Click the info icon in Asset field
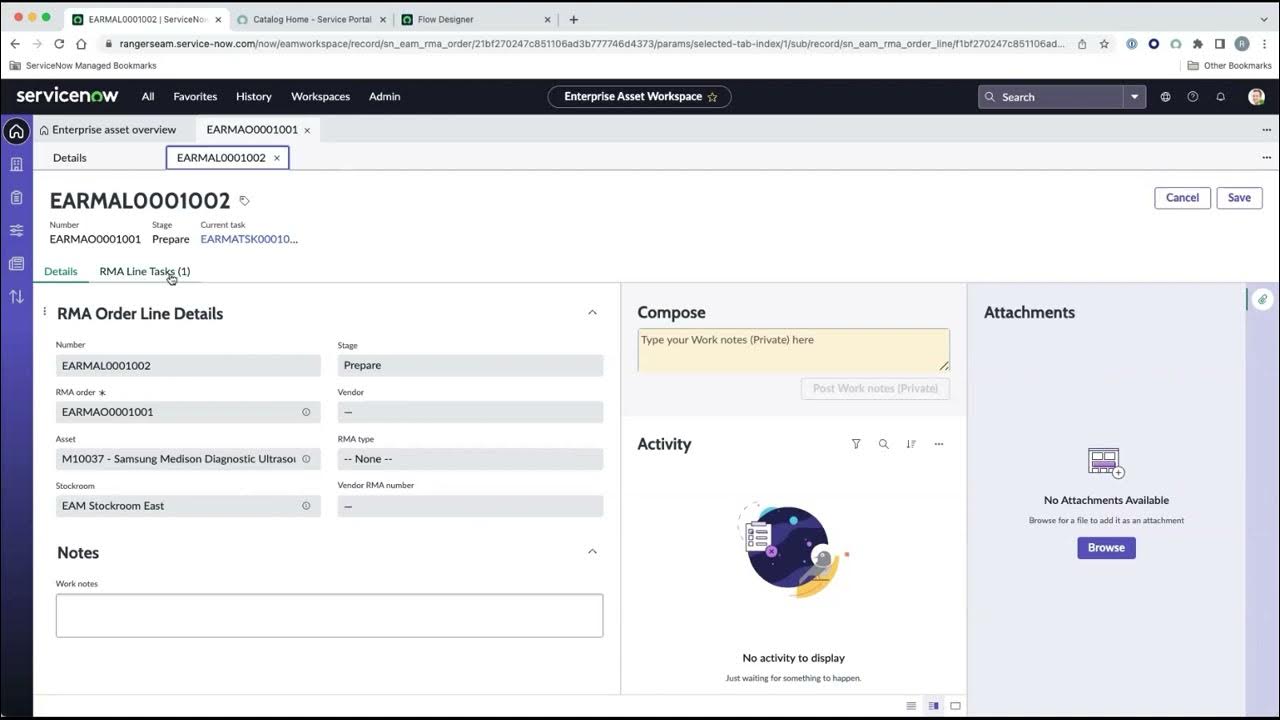This screenshot has width=1280, height=720. tap(306, 459)
